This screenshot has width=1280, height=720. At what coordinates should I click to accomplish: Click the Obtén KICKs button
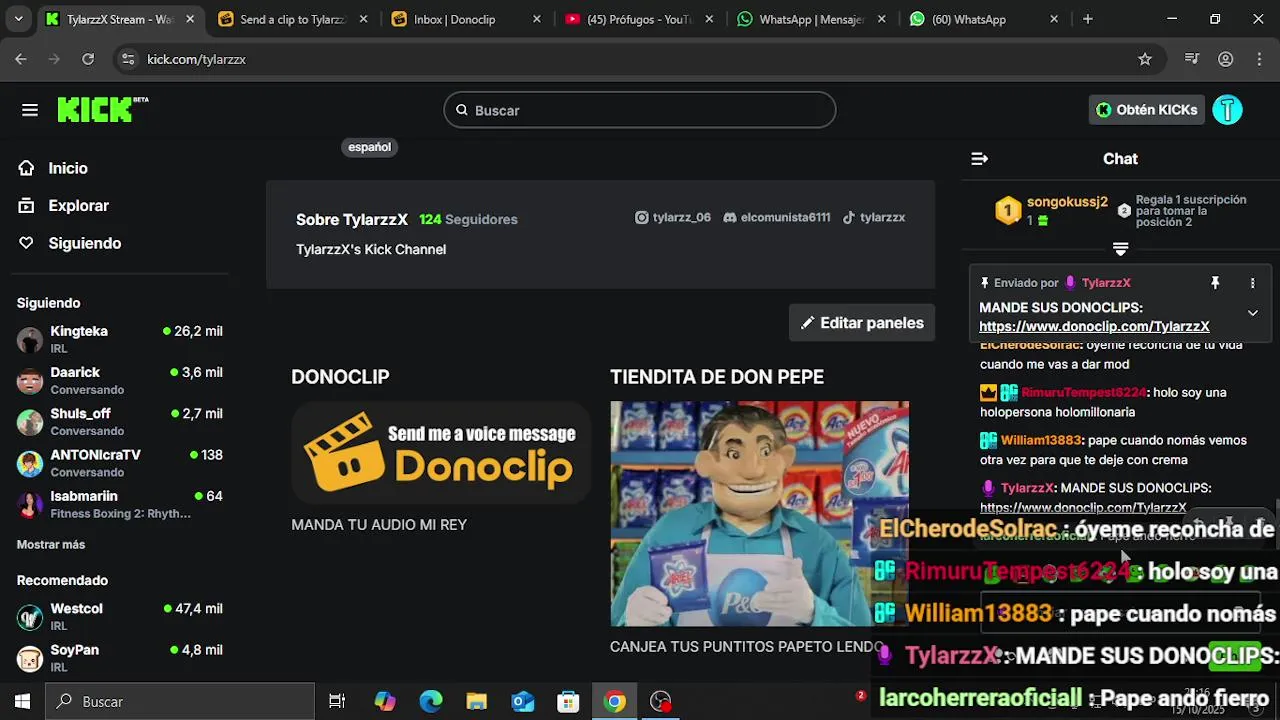click(1146, 110)
